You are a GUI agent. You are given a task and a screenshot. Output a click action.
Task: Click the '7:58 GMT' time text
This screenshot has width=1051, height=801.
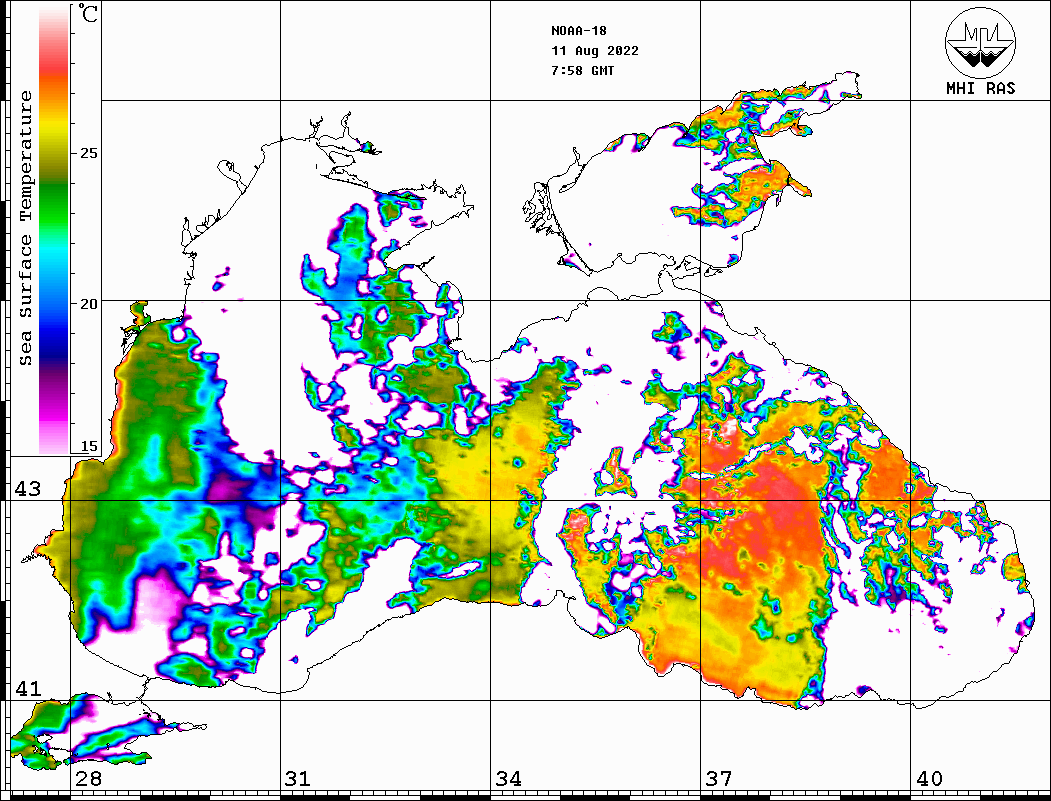(582, 70)
